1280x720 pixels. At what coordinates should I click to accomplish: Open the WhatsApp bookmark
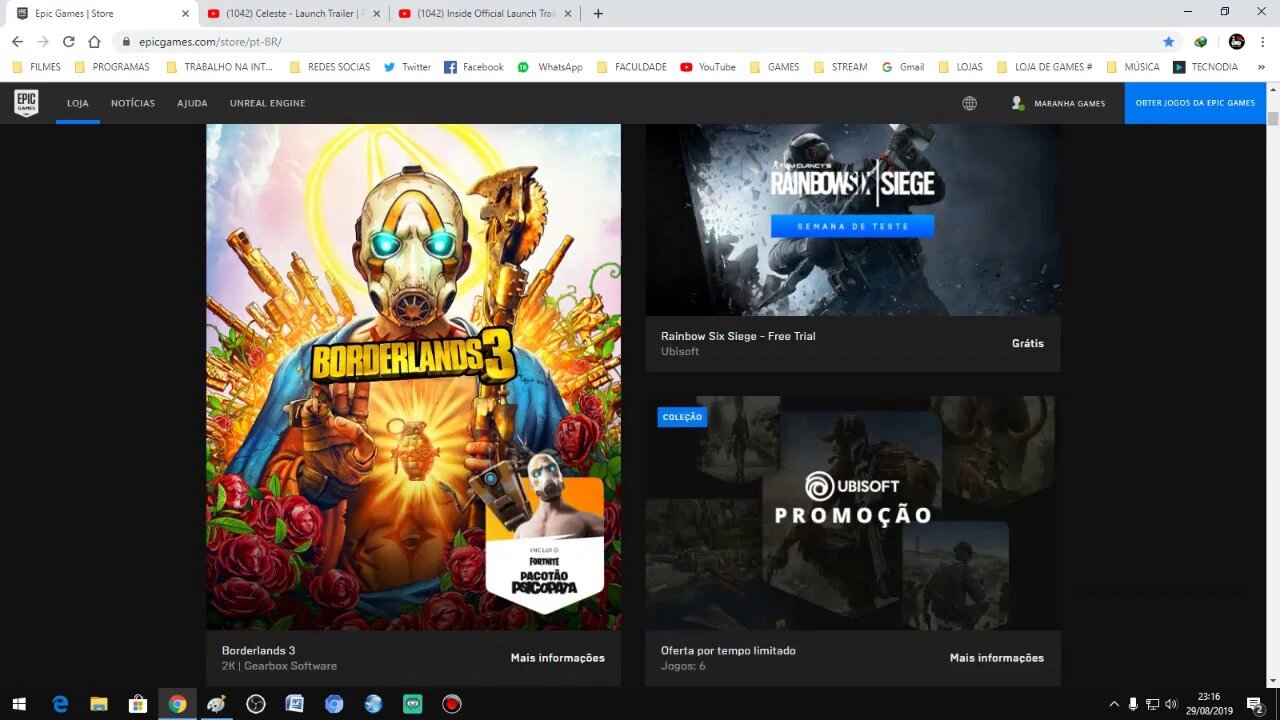549,67
